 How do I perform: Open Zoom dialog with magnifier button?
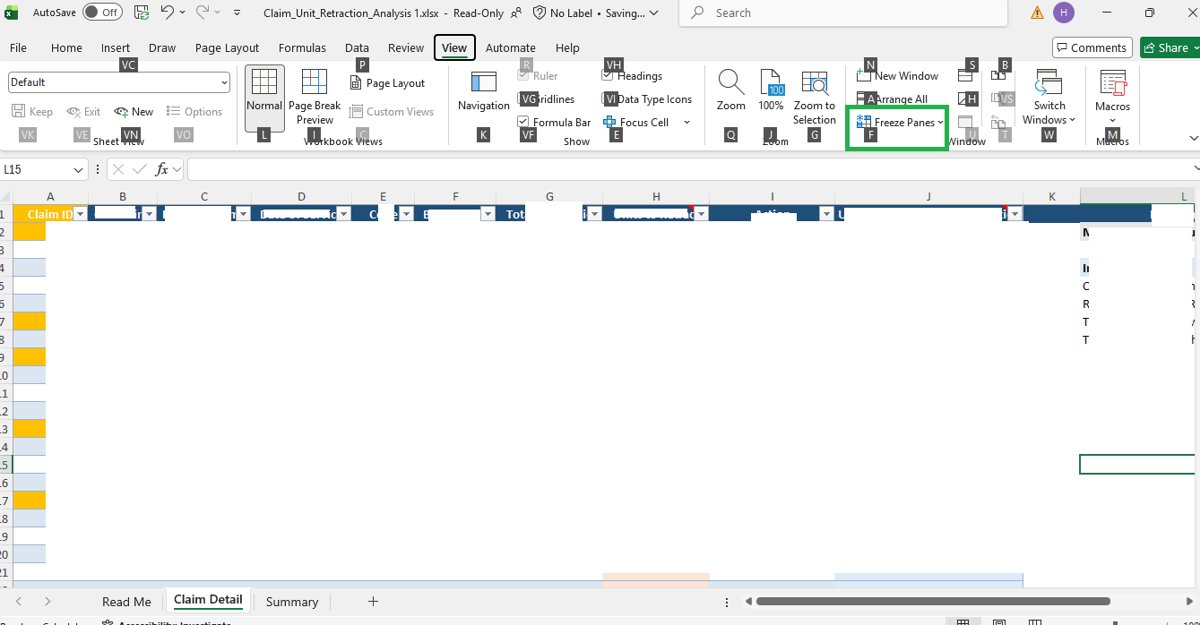click(x=731, y=92)
